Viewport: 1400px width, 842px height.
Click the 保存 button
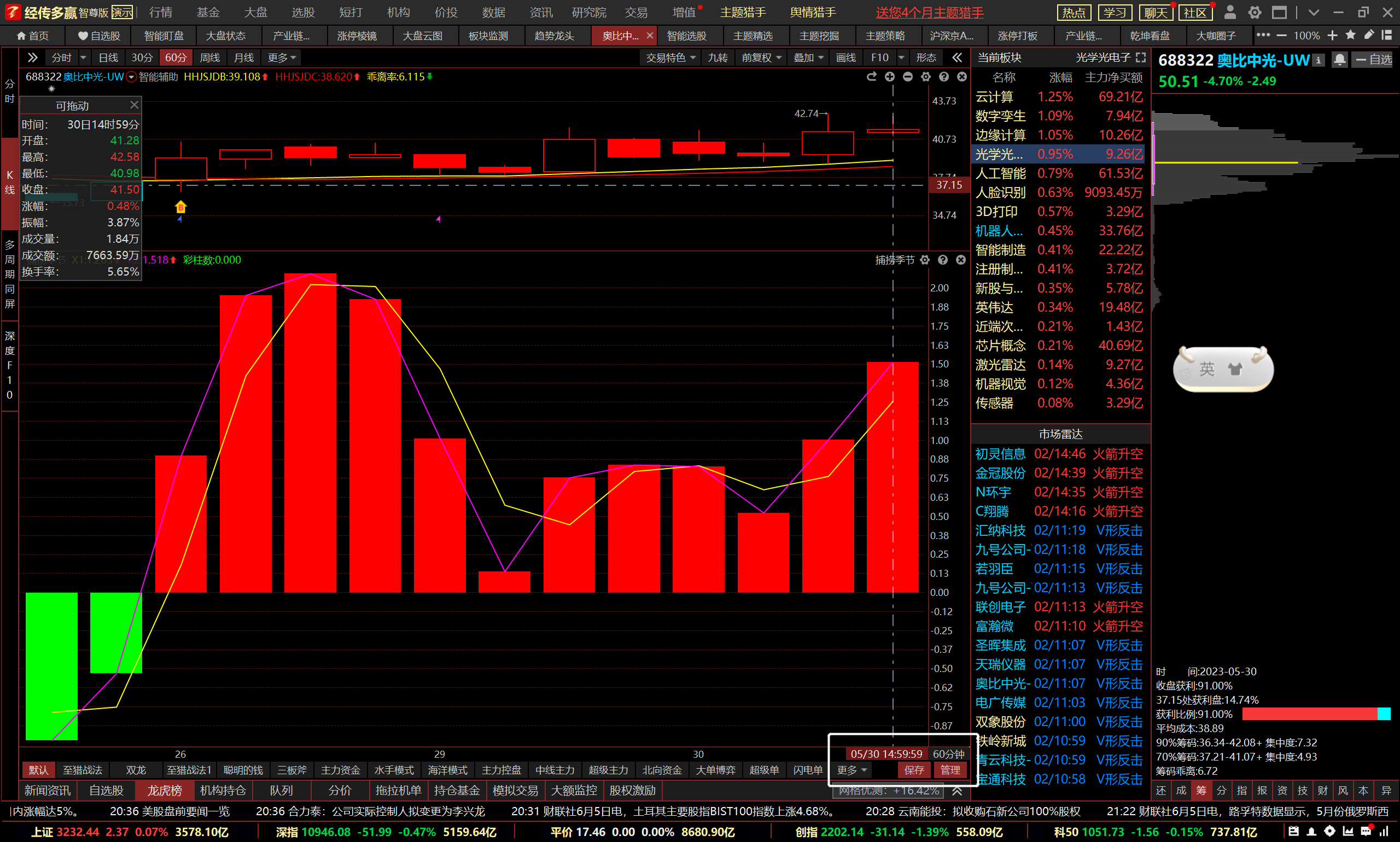point(914,770)
